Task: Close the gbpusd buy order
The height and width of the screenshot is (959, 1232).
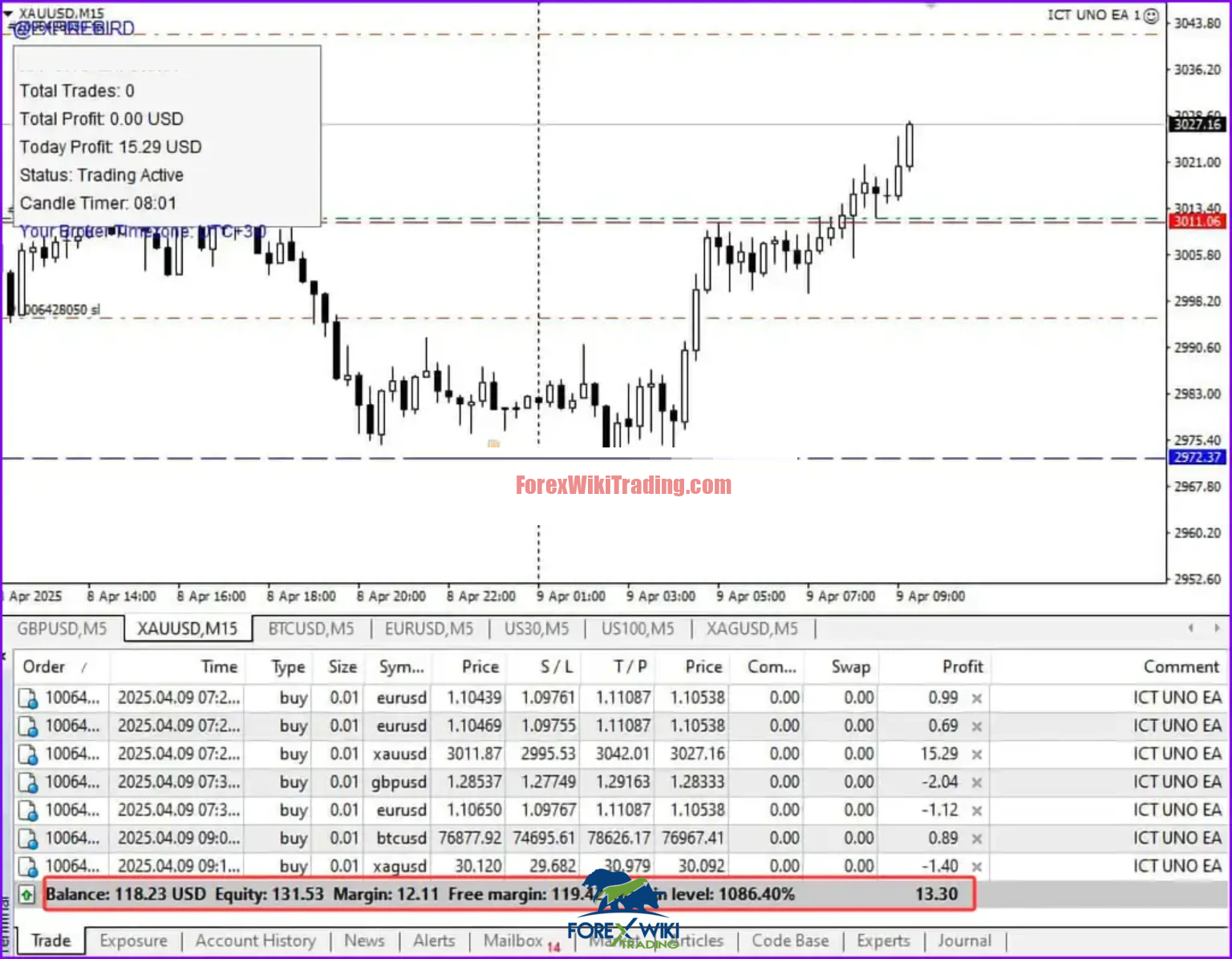Action: [x=977, y=783]
